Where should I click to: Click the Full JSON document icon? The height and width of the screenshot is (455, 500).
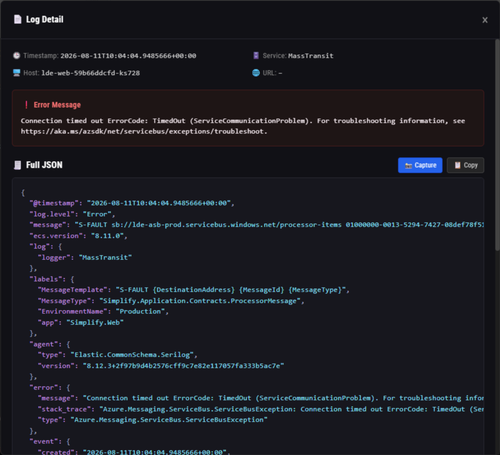tap(17, 165)
